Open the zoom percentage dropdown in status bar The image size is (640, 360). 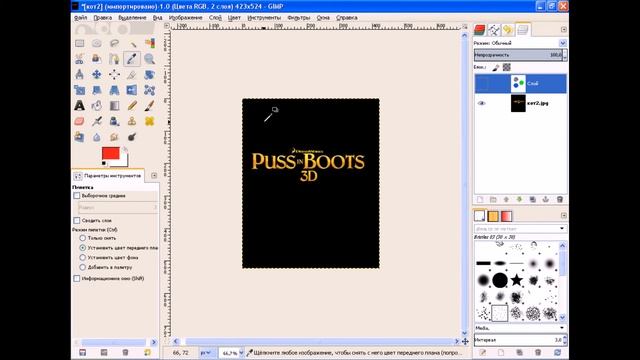(241, 353)
